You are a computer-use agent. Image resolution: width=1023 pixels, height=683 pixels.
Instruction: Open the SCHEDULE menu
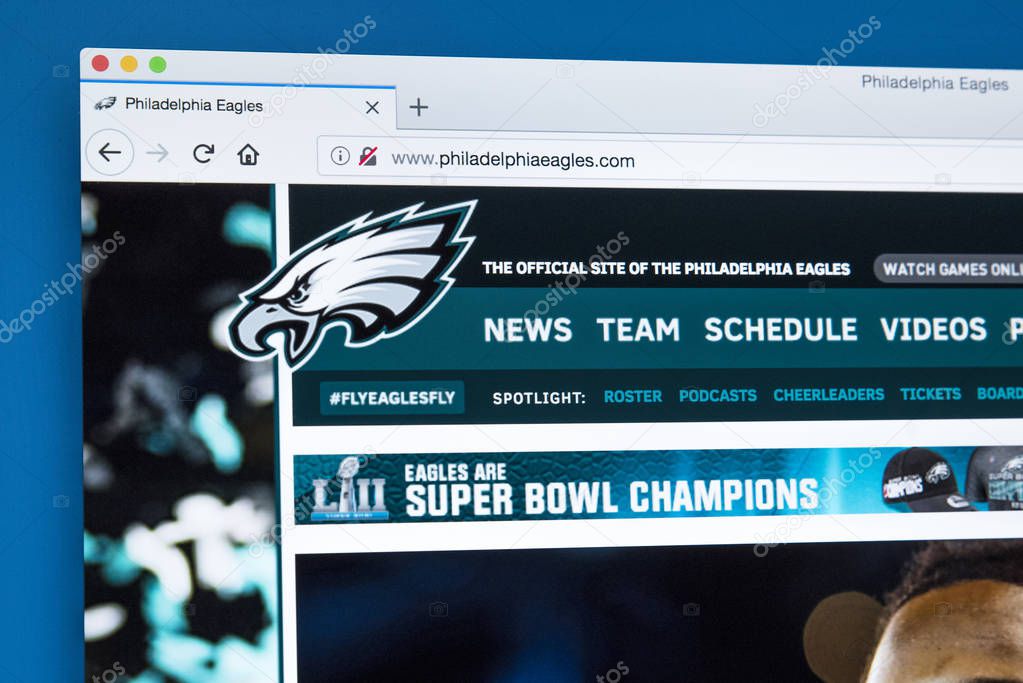click(x=780, y=329)
